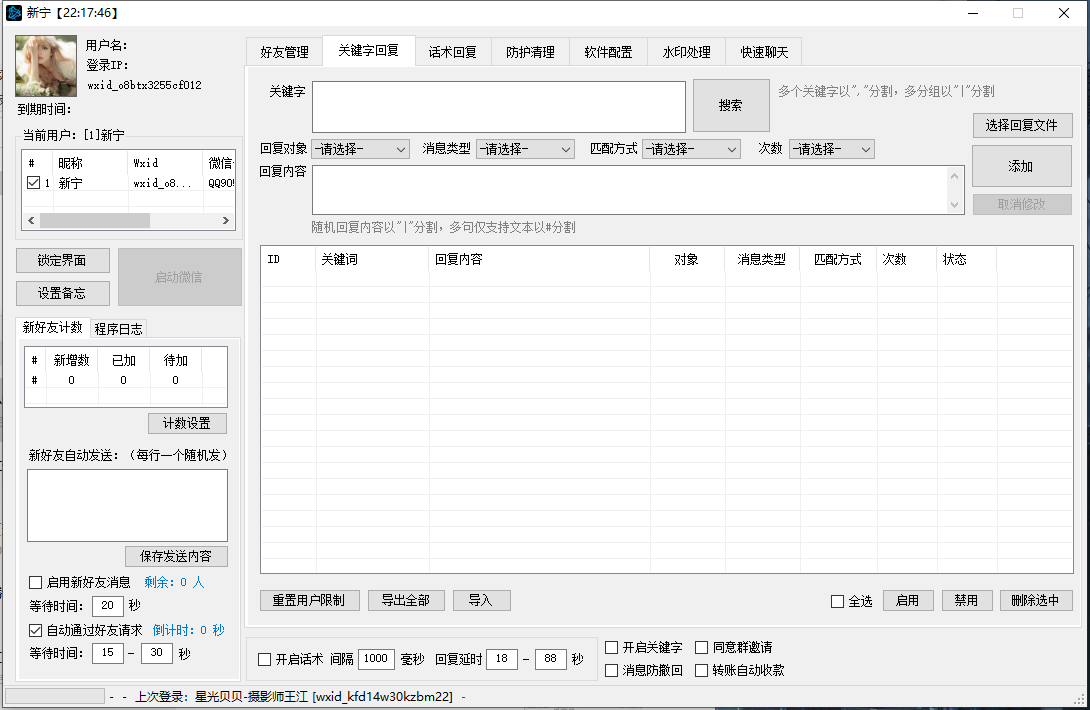Click the wait time field showing 15

108,653
